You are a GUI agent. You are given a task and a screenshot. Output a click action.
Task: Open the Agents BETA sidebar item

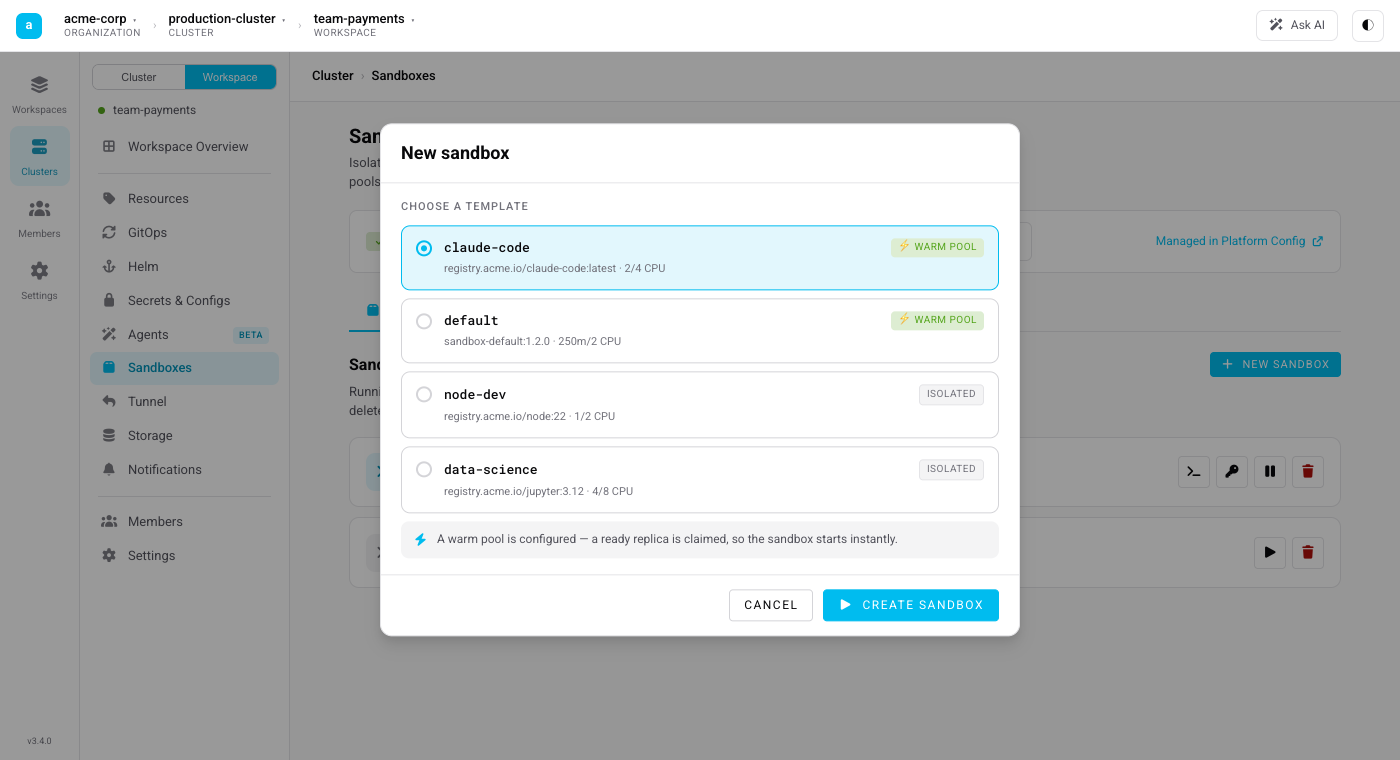click(x=185, y=335)
